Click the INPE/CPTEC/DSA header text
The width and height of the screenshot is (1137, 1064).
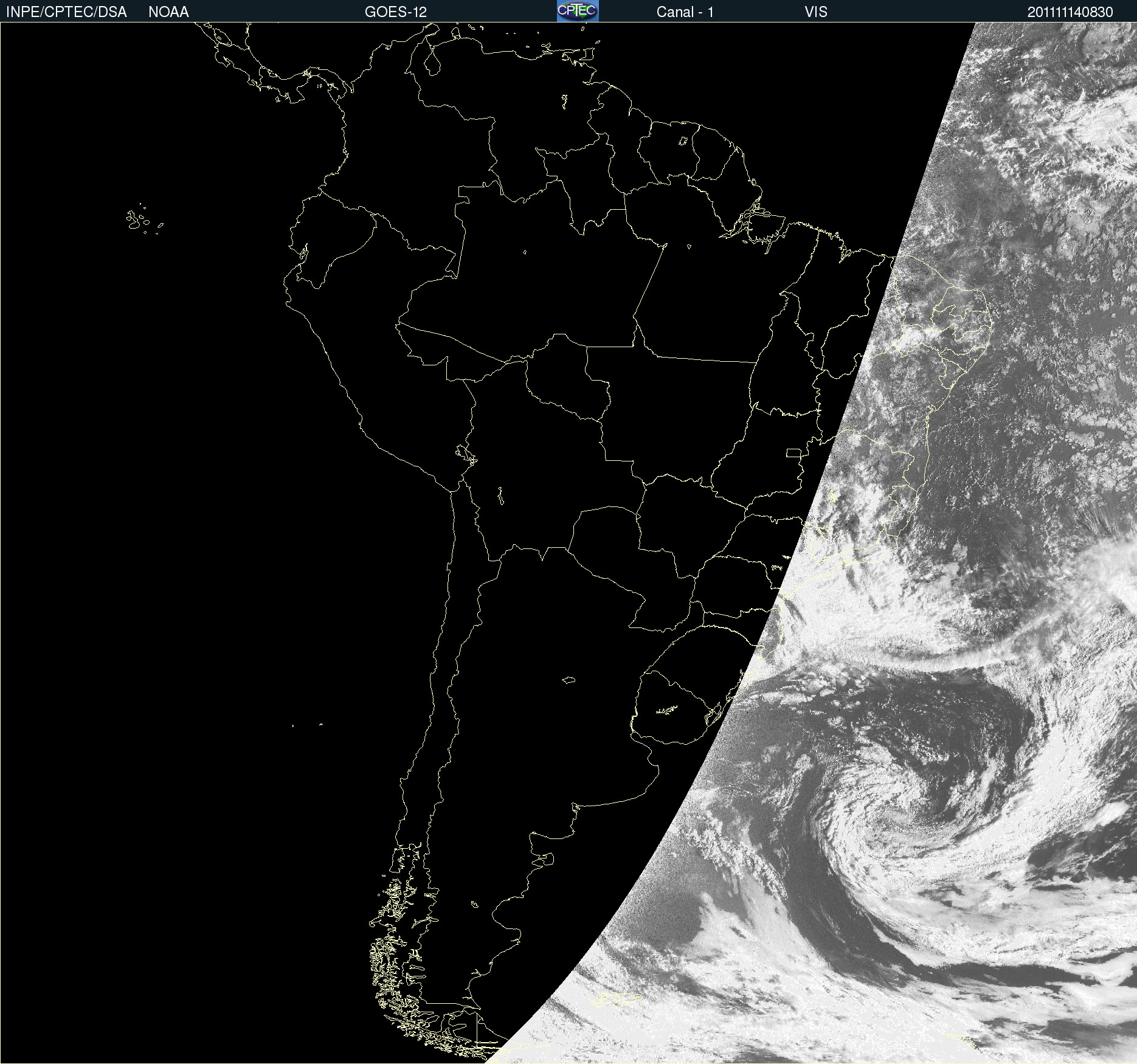(66, 12)
